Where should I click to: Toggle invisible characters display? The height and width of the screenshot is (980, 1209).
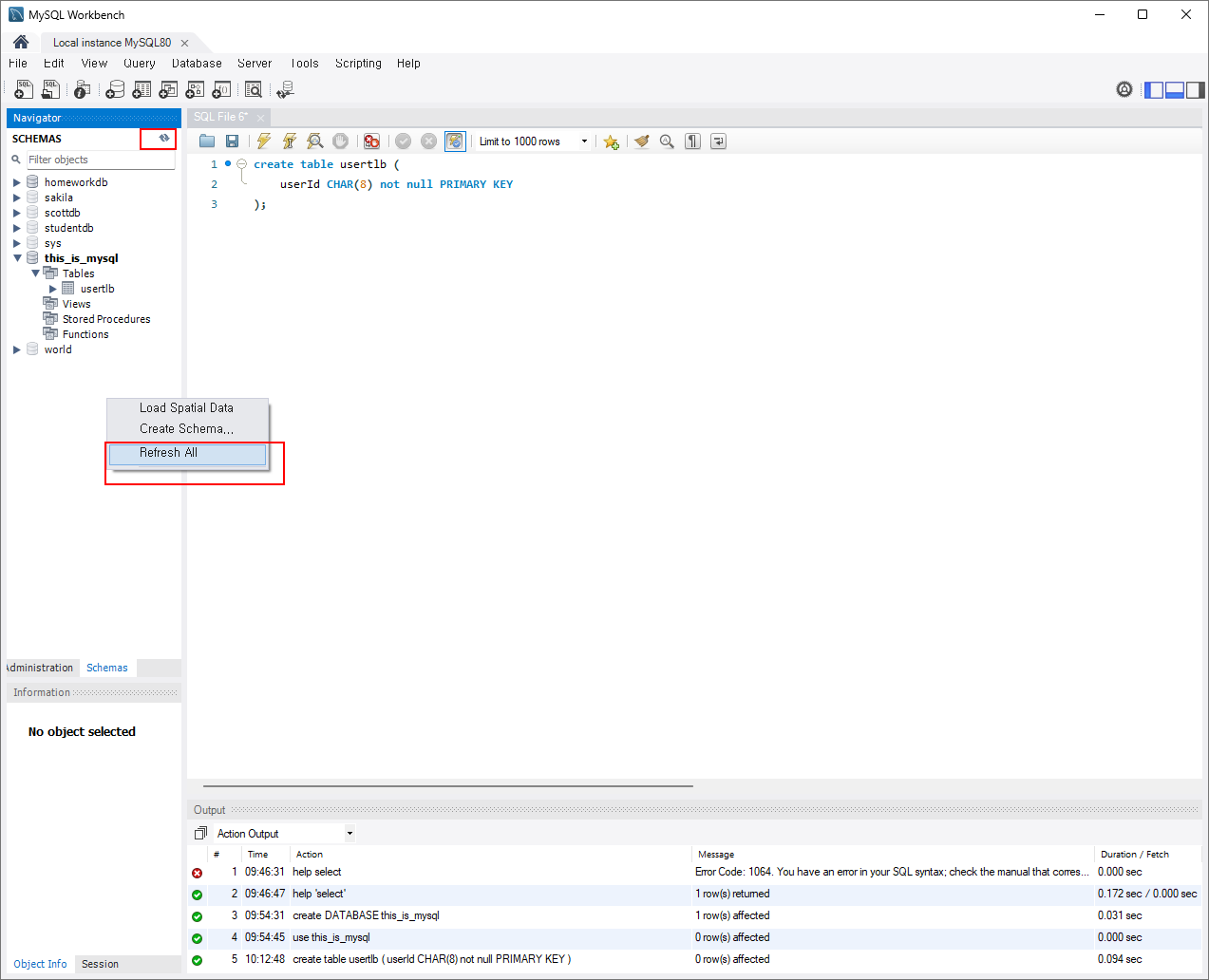point(693,141)
